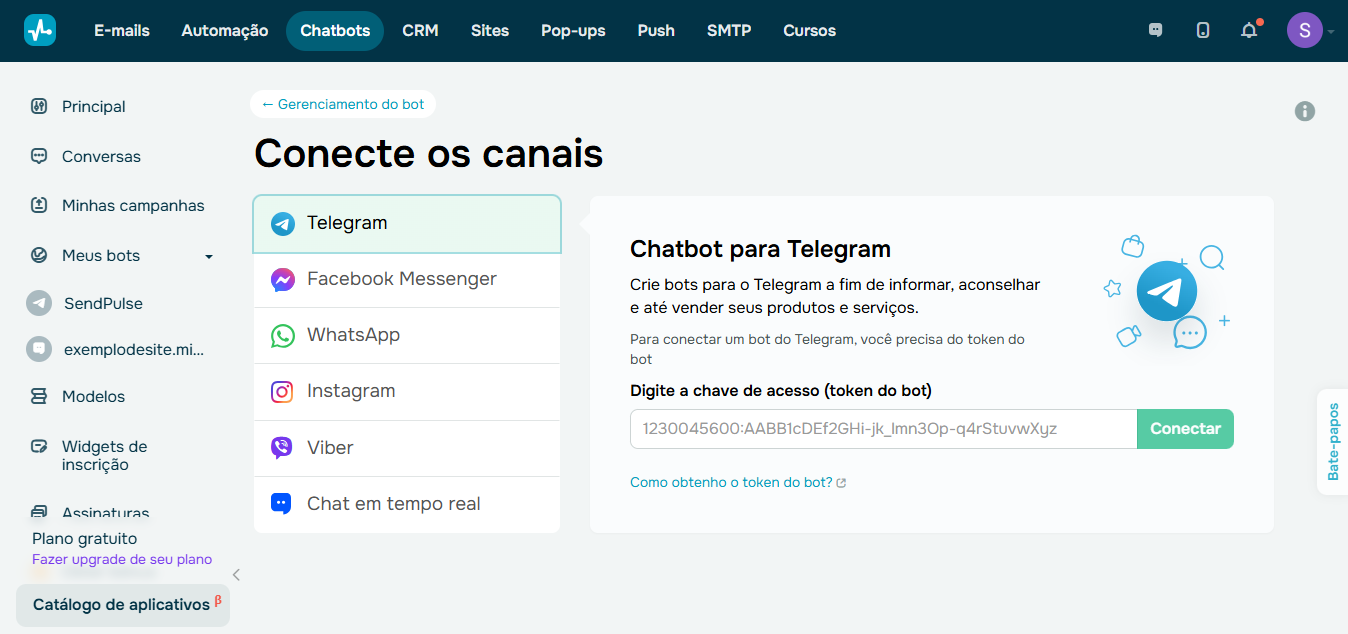Click the Chat em tempo real icon

tap(283, 503)
